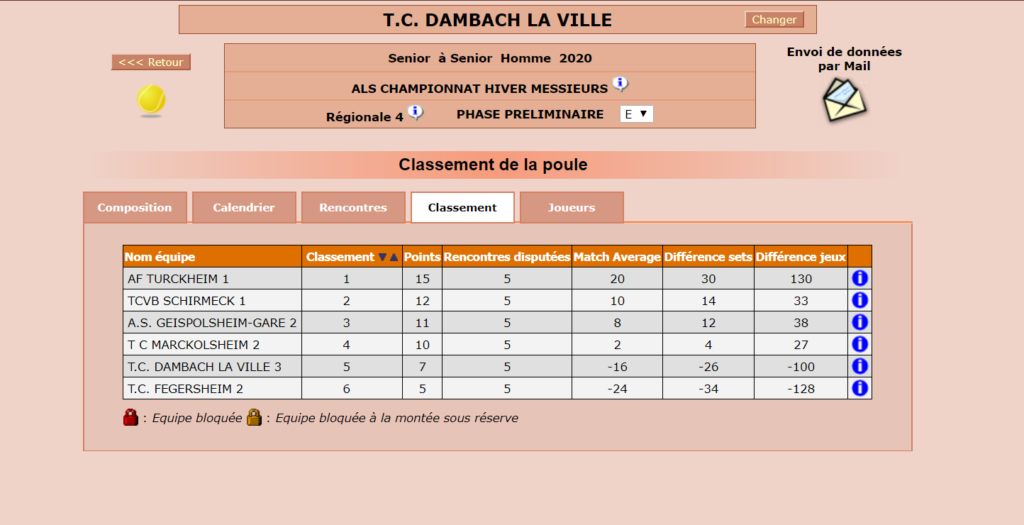Sort Classement descending with down arrow
Image resolution: width=1024 pixels, height=525 pixels.
383,257
